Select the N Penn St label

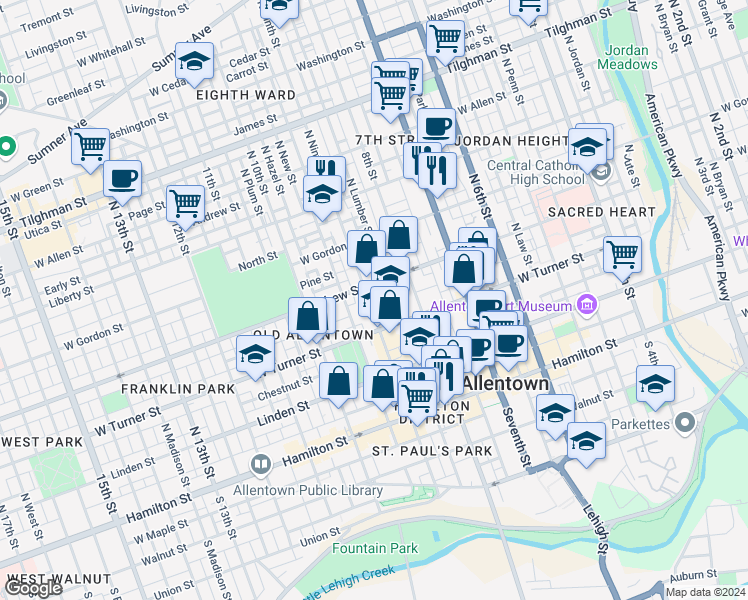513,81
